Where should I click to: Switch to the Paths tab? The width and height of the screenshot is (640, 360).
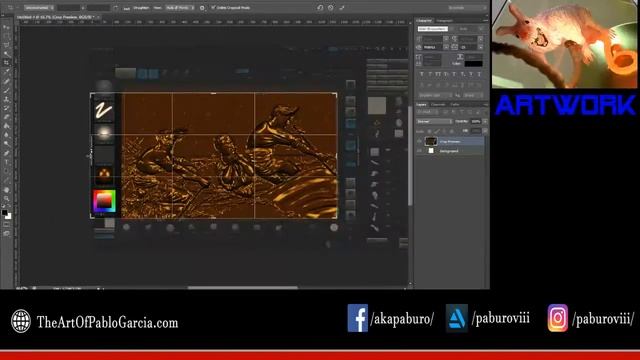click(455, 104)
